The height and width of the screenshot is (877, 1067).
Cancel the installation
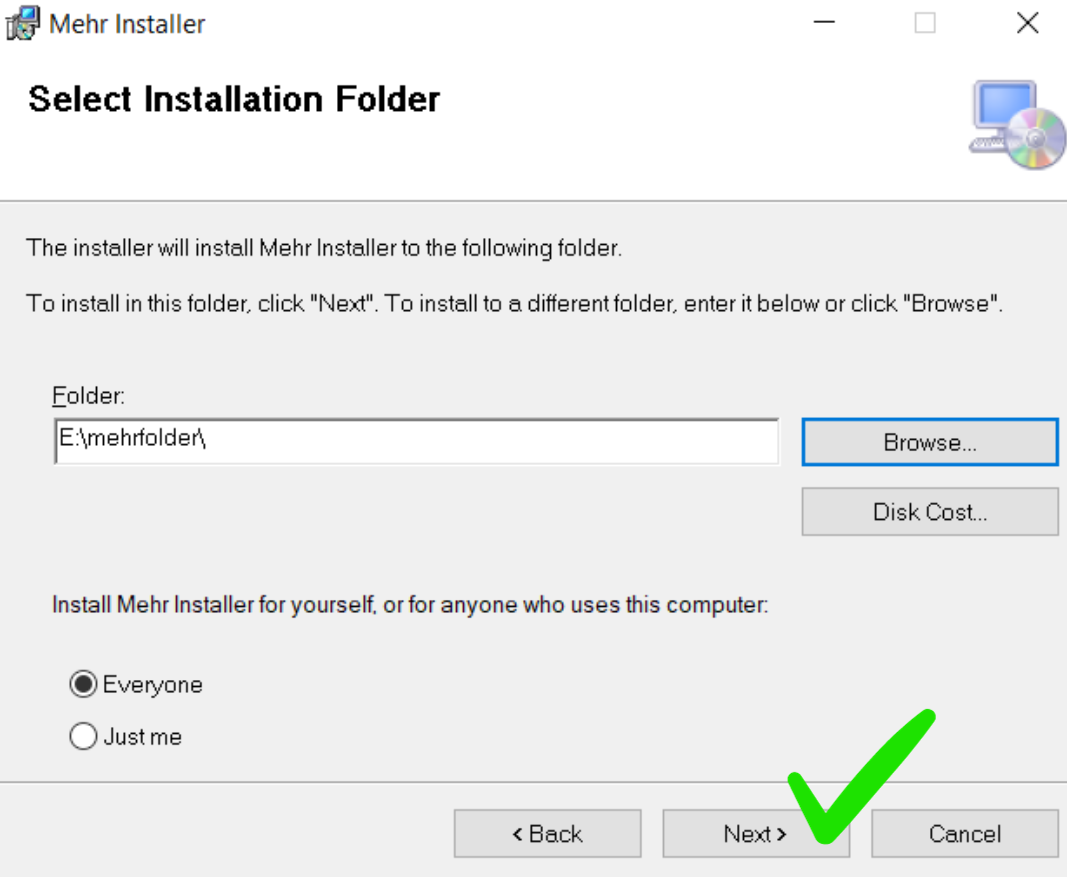964,833
